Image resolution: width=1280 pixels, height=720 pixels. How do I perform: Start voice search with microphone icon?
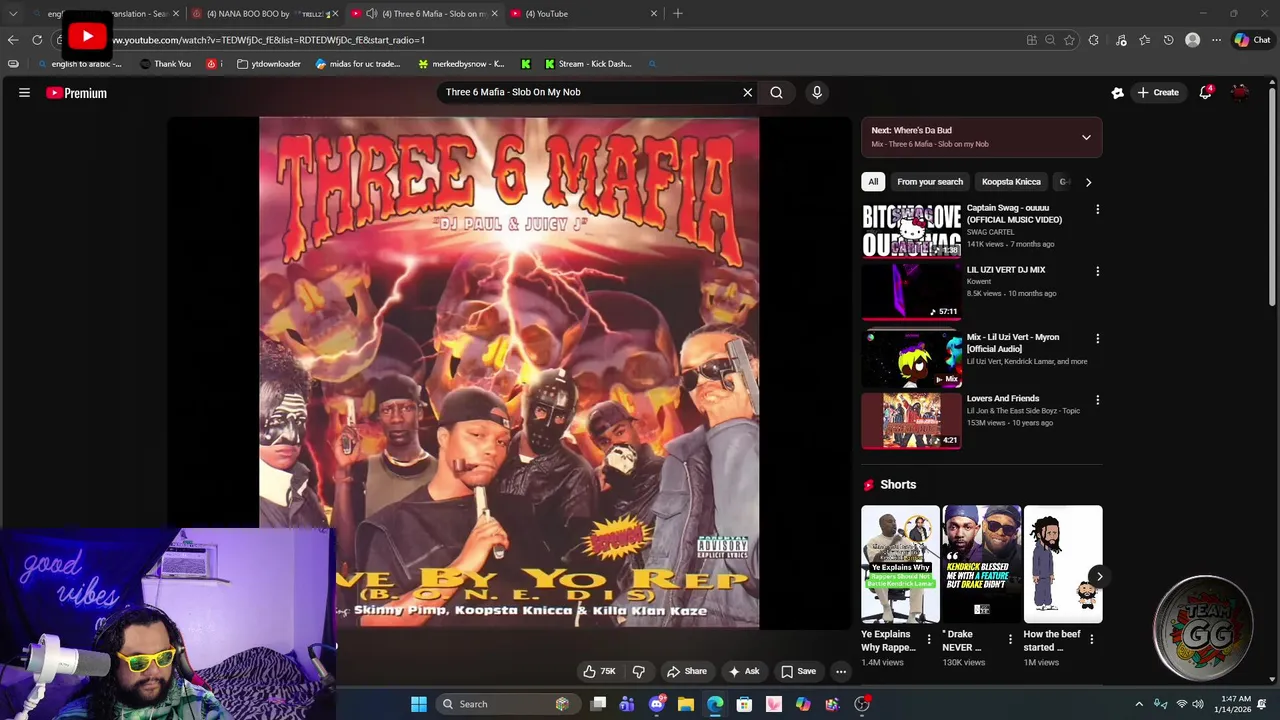817,92
